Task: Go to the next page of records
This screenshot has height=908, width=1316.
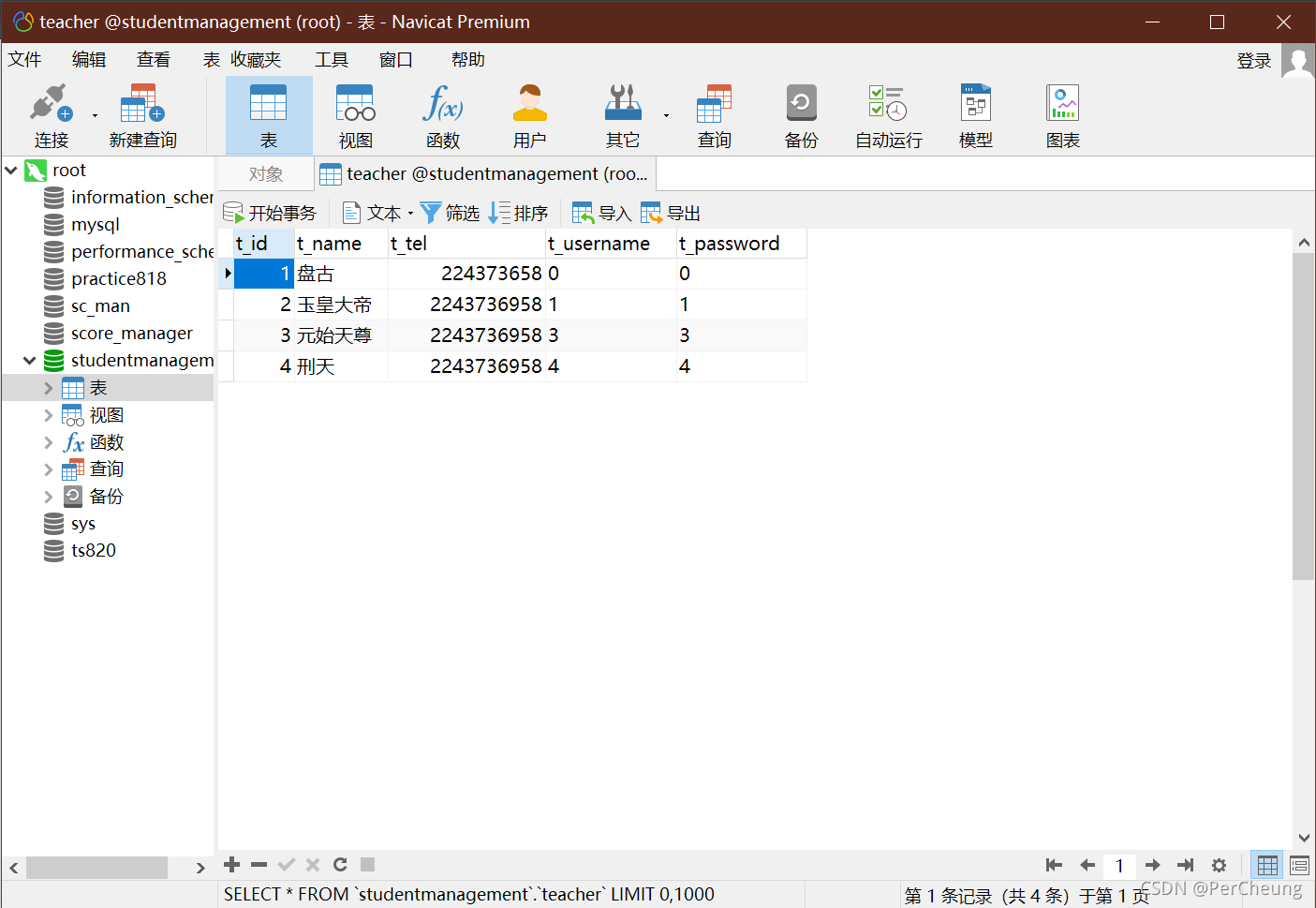Action: point(1153,865)
